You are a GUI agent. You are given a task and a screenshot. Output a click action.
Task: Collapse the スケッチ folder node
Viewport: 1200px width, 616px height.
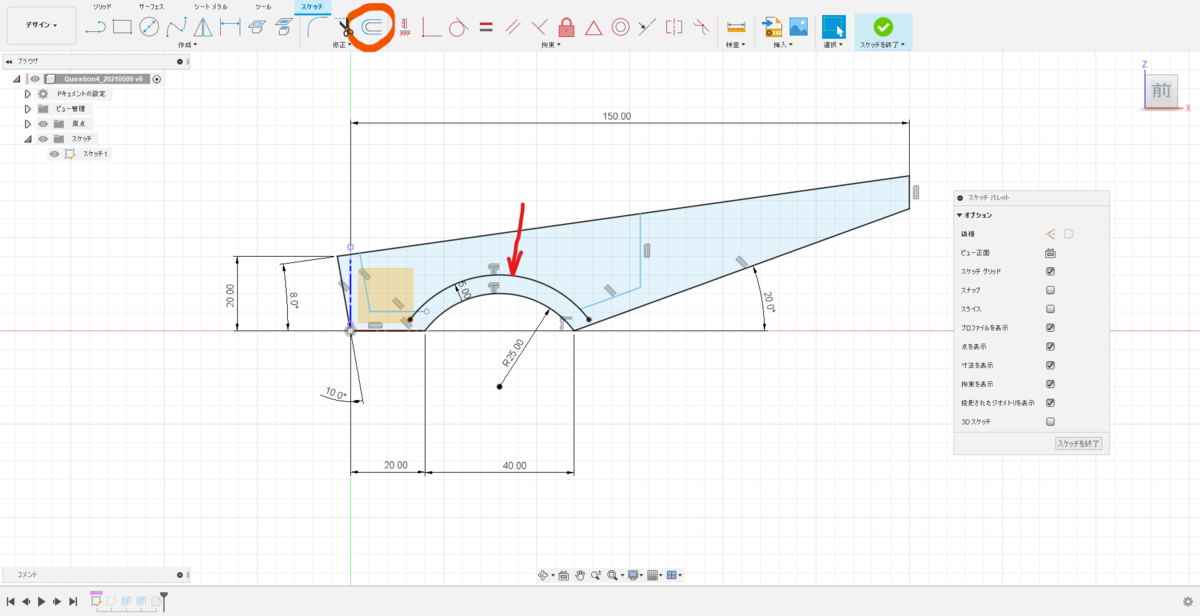click(x=28, y=139)
